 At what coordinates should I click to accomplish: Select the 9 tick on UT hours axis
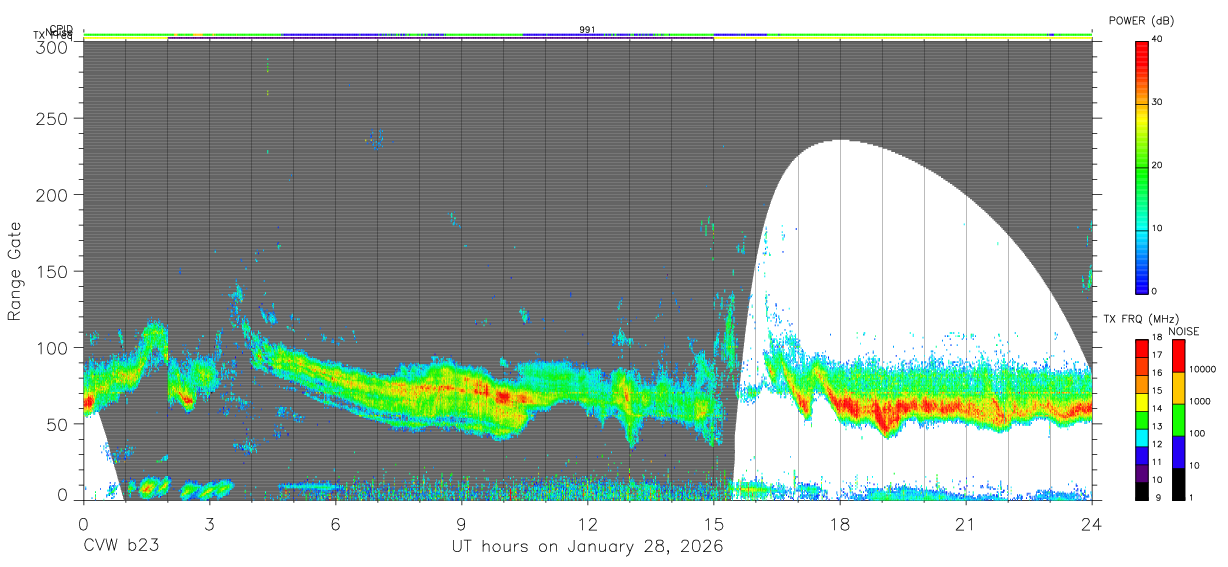pos(462,524)
